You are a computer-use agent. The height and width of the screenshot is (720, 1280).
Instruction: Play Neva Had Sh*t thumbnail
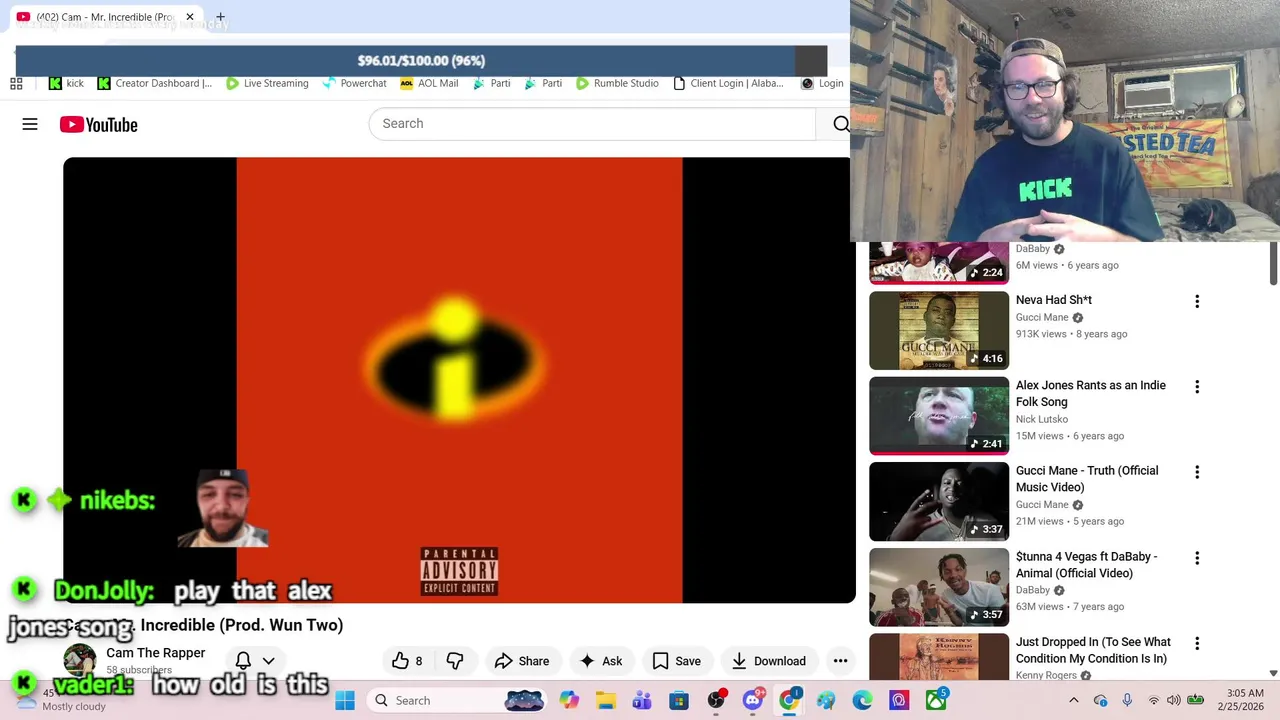tap(939, 330)
